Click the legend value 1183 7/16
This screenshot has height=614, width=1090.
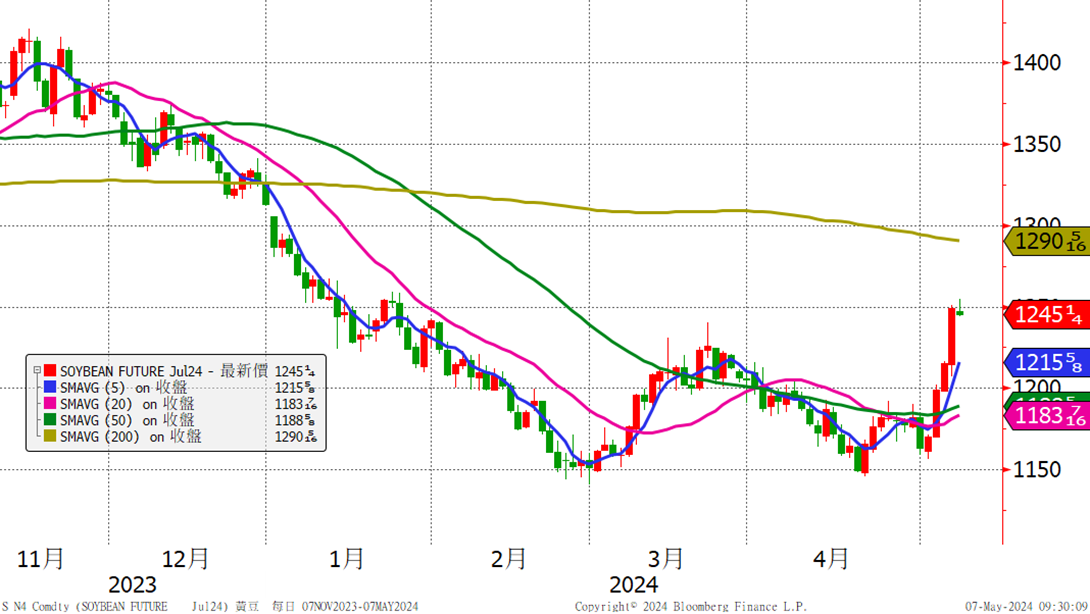point(296,404)
